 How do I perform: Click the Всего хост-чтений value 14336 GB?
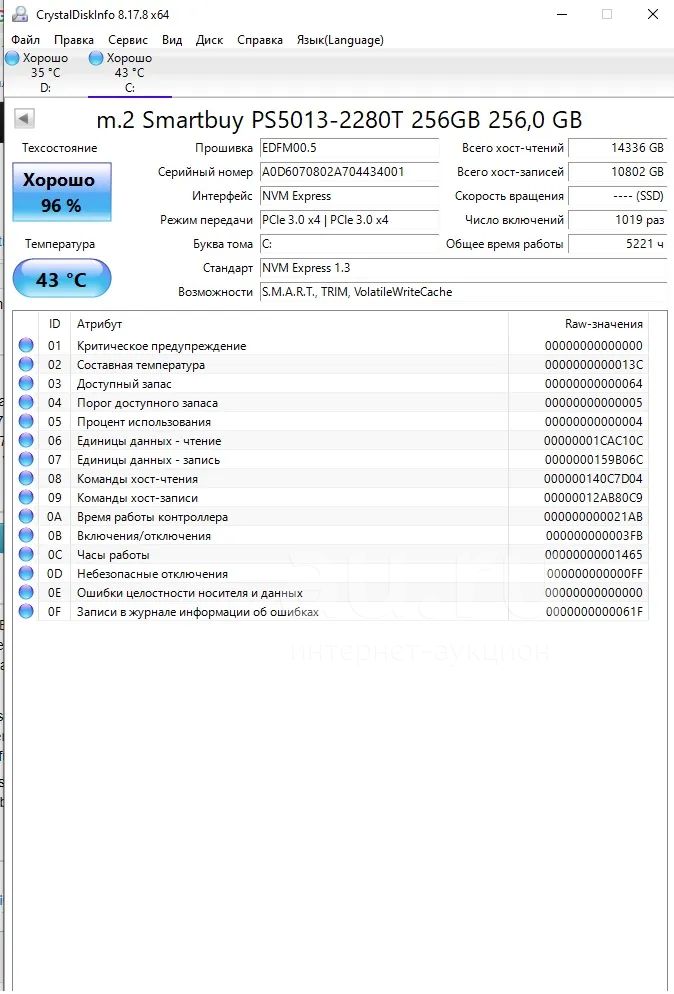coord(618,148)
